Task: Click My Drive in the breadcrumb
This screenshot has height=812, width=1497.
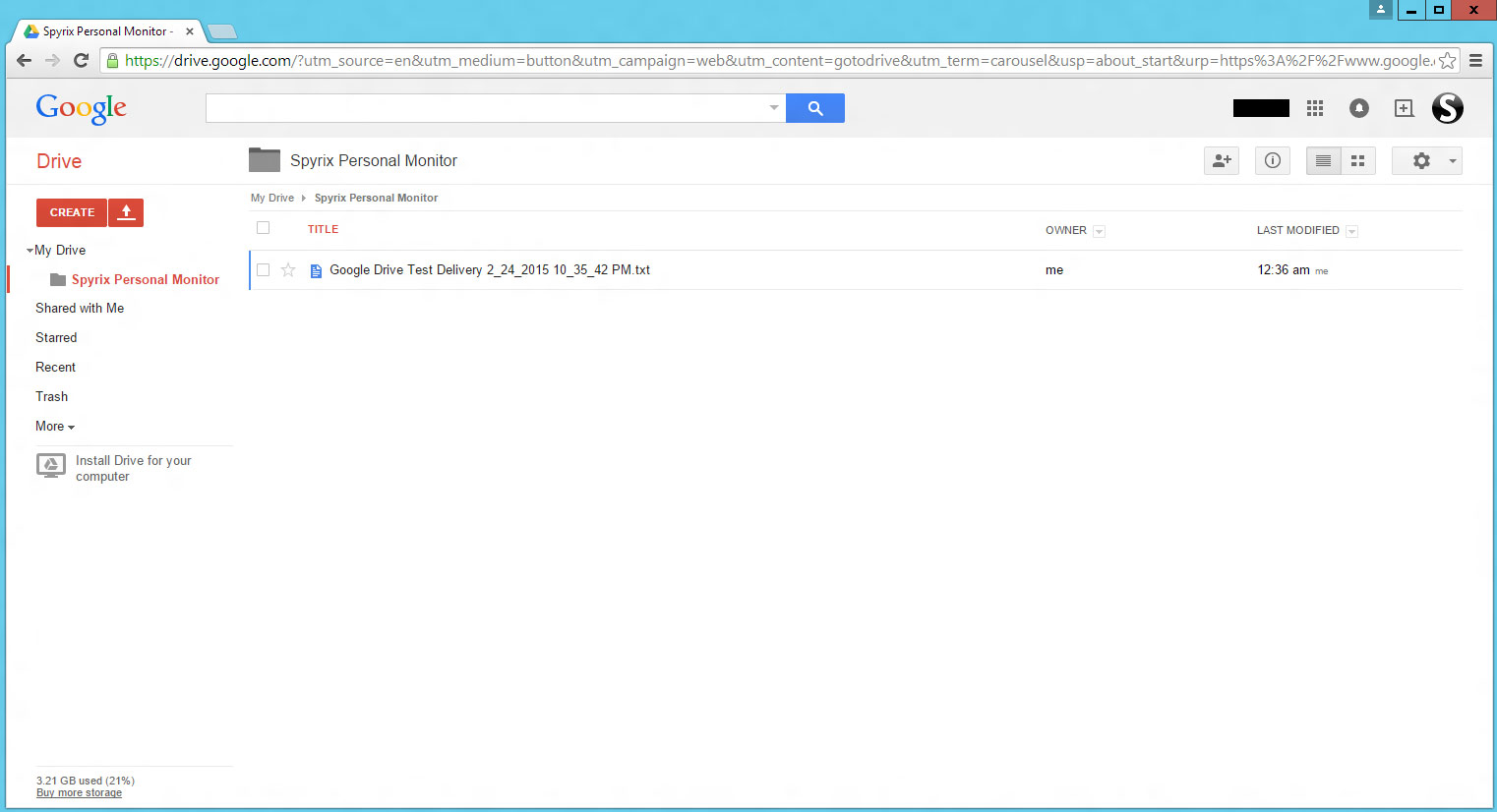Action: point(272,198)
